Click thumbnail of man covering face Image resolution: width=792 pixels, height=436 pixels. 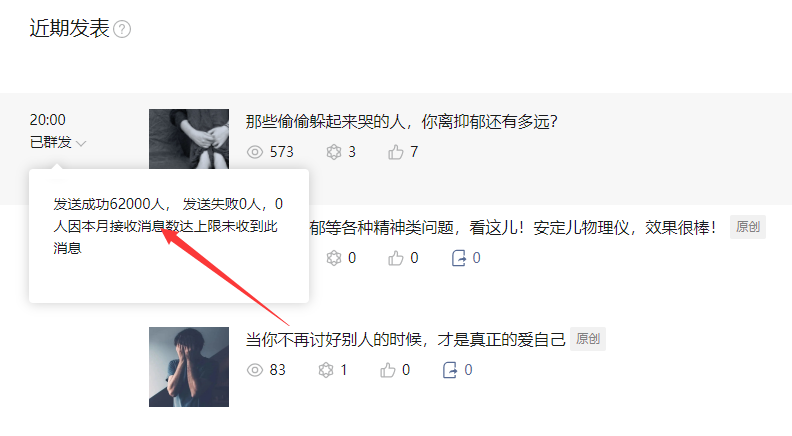[189, 367]
